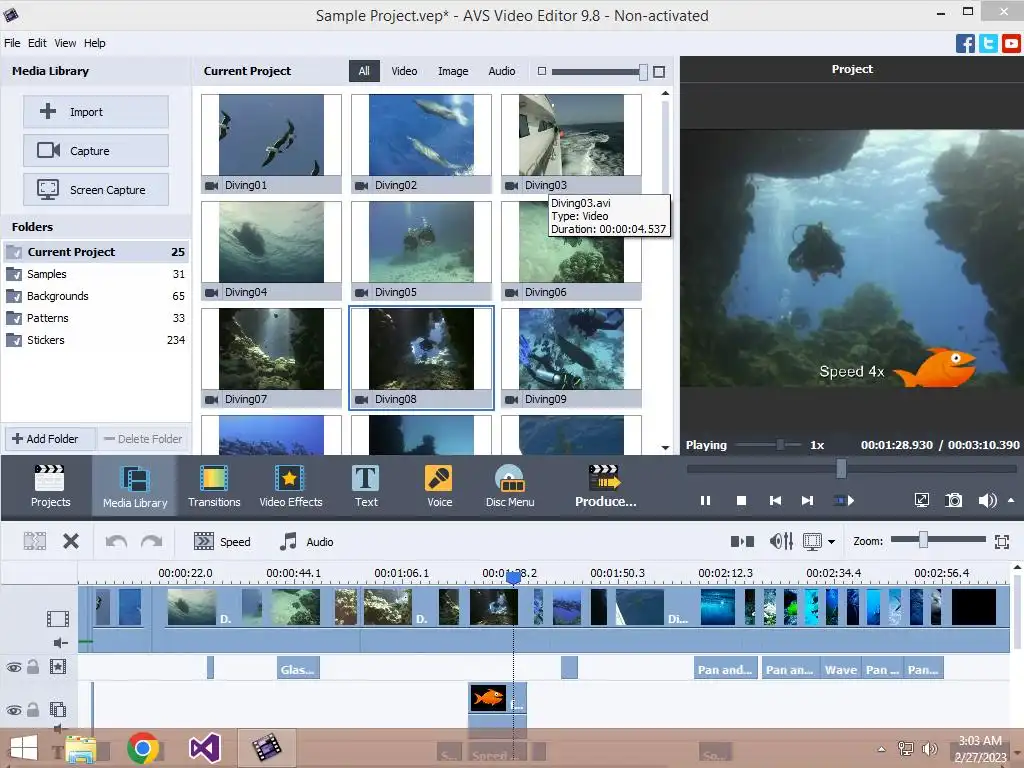Select the Patterns folder
Screen dimensions: 1024x768
point(96,318)
